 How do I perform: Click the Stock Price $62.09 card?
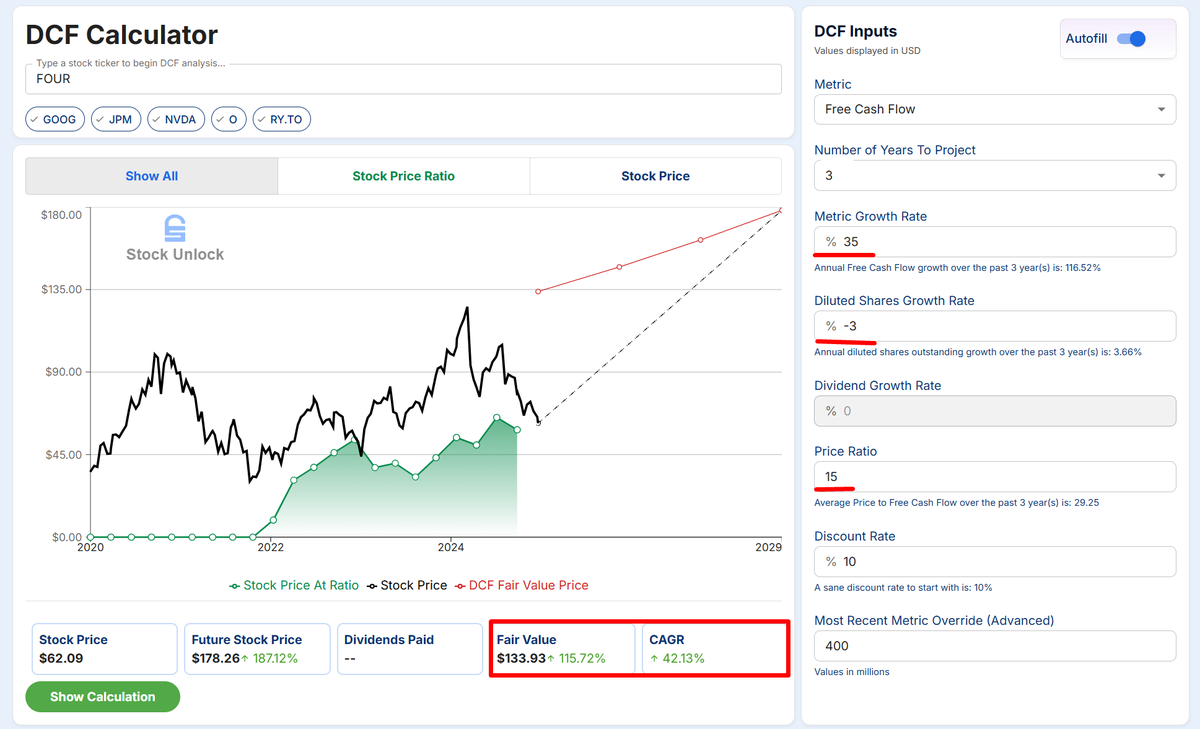click(x=102, y=649)
